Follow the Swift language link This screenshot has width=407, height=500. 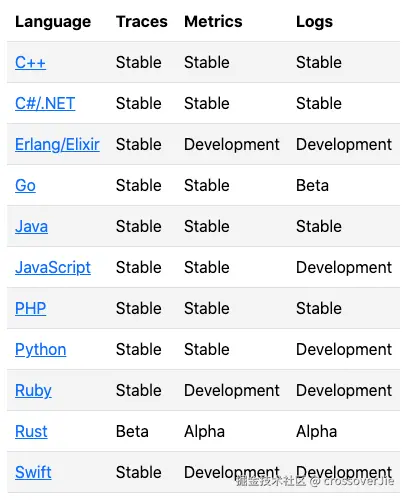tap(33, 472)
